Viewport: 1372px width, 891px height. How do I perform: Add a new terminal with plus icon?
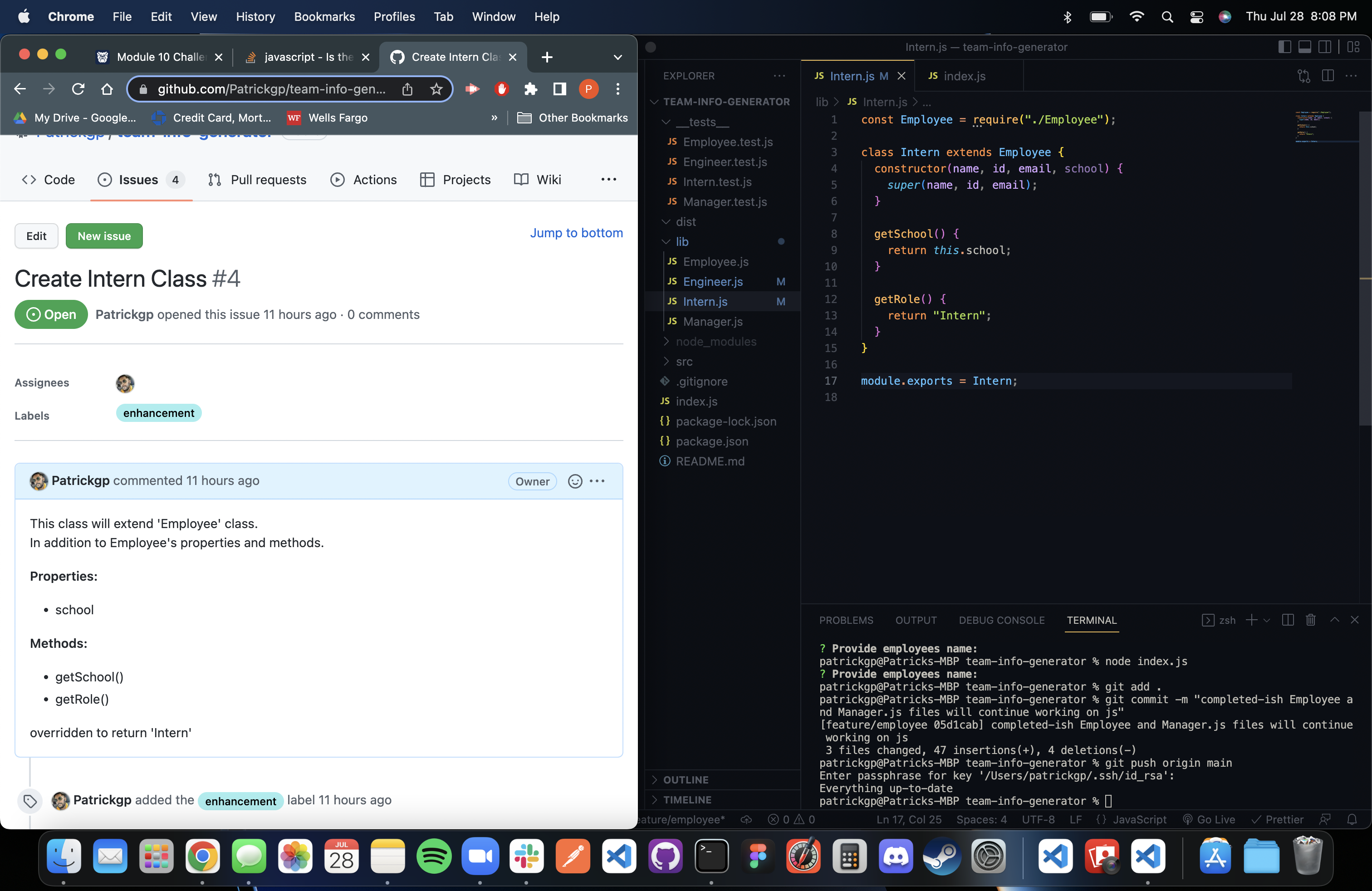point(1251,620)
